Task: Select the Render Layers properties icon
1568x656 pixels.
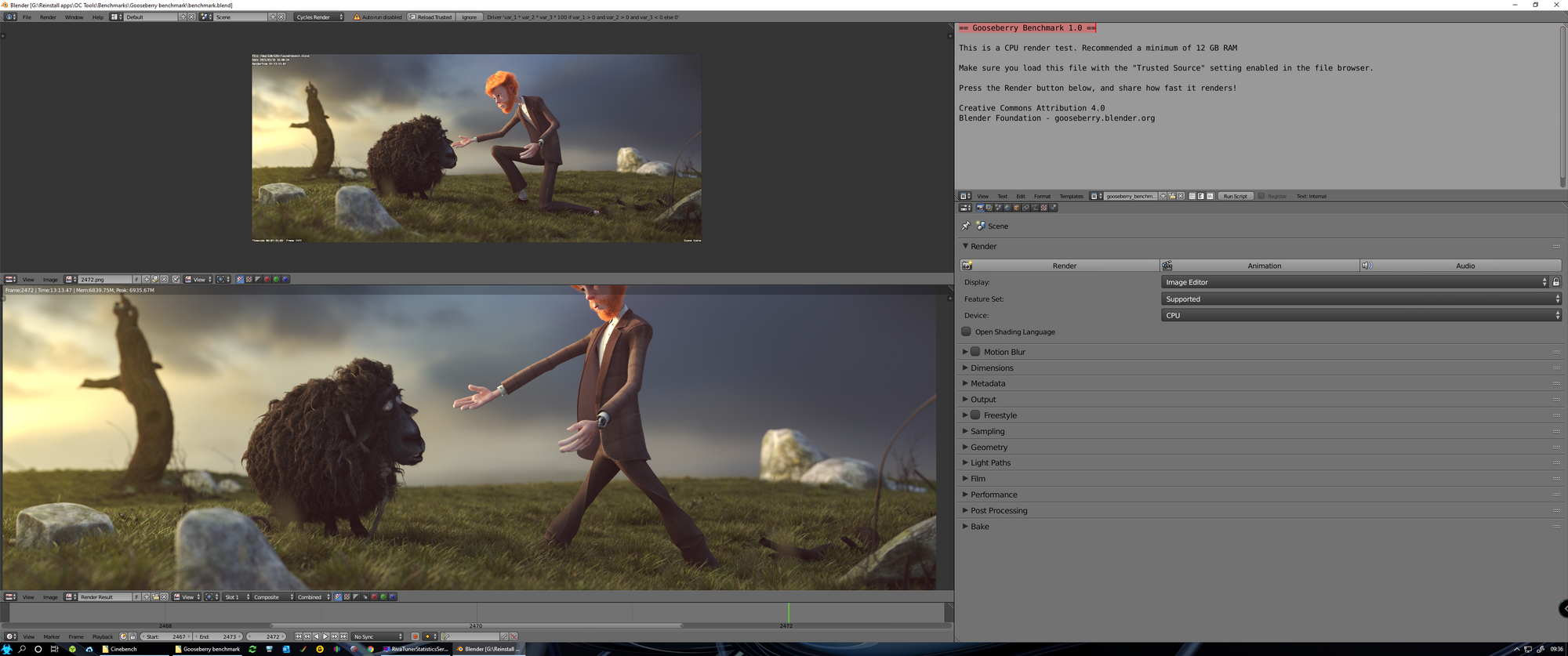Action: 989,208
